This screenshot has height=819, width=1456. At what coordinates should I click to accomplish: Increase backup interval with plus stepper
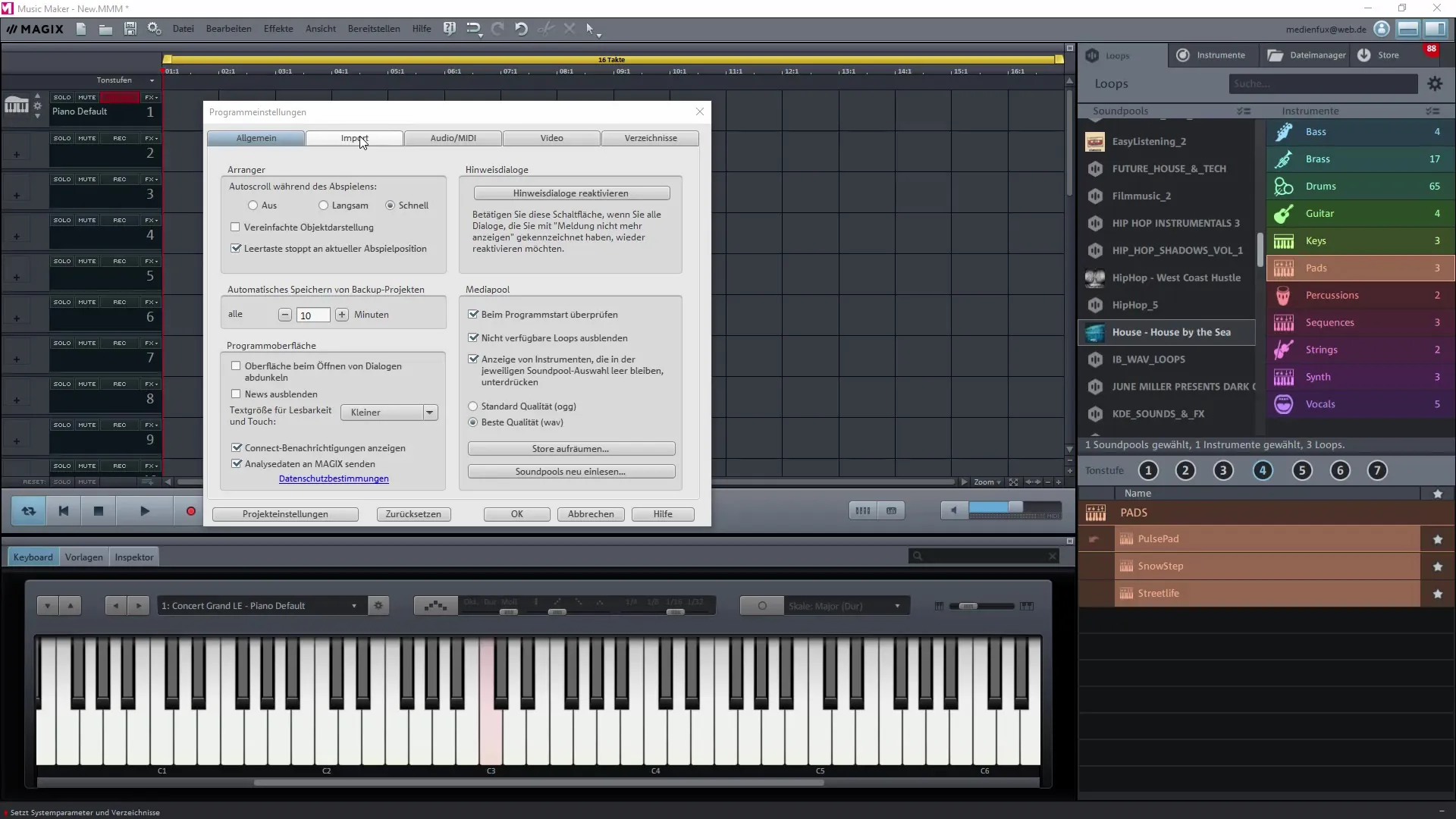(x=342, y=315)
